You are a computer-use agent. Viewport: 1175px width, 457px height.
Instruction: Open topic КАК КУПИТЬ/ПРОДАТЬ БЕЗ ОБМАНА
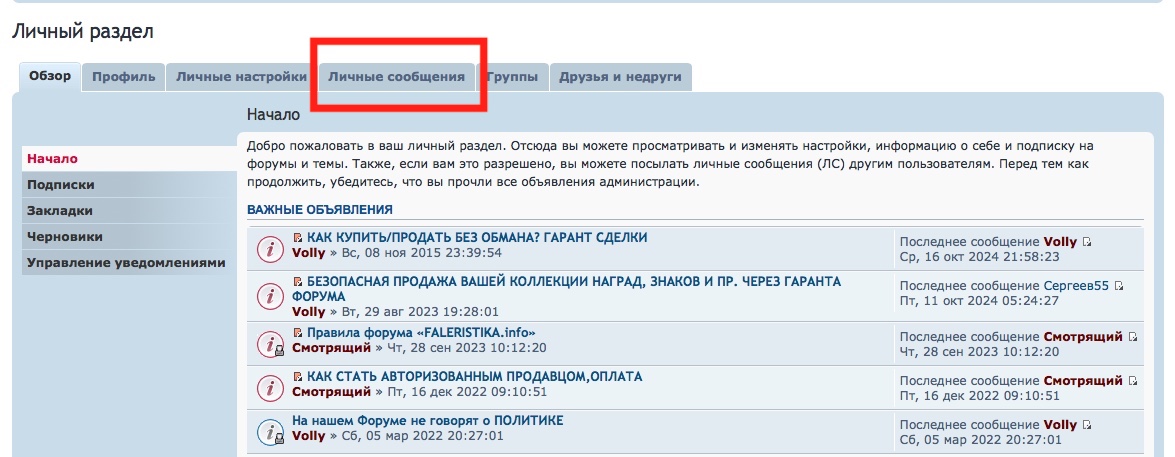tap(477, 237)
